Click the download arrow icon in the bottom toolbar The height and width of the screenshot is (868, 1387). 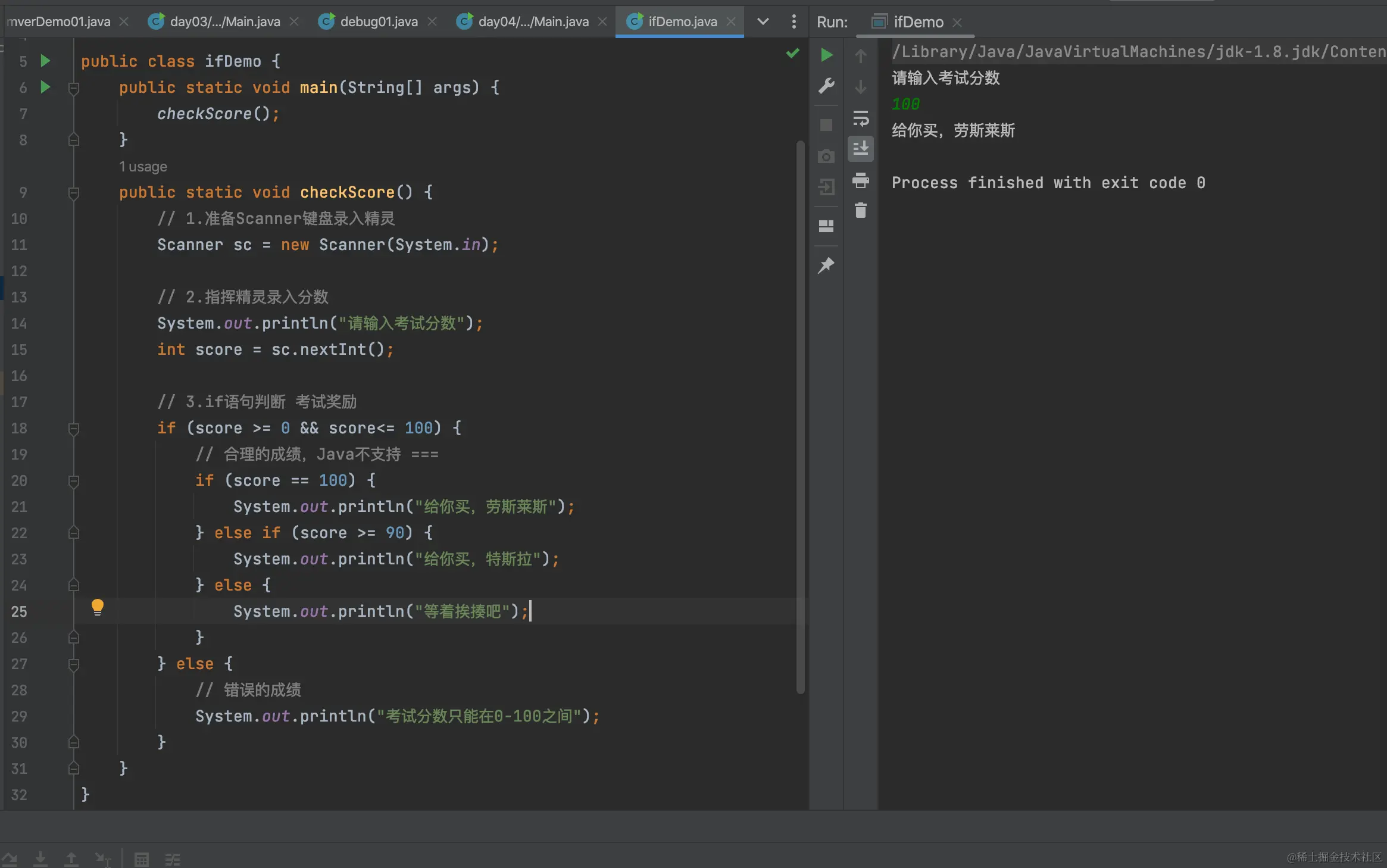click(40, 858)
